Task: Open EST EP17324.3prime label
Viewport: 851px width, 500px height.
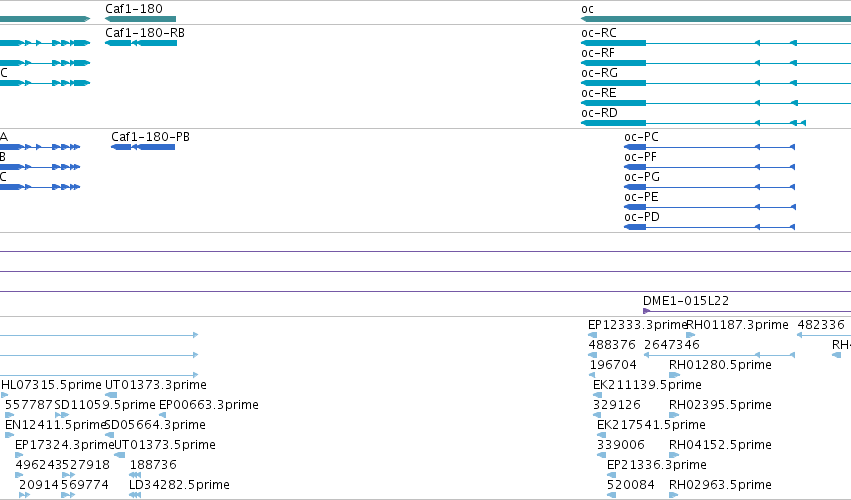Action: pos(65,445)
